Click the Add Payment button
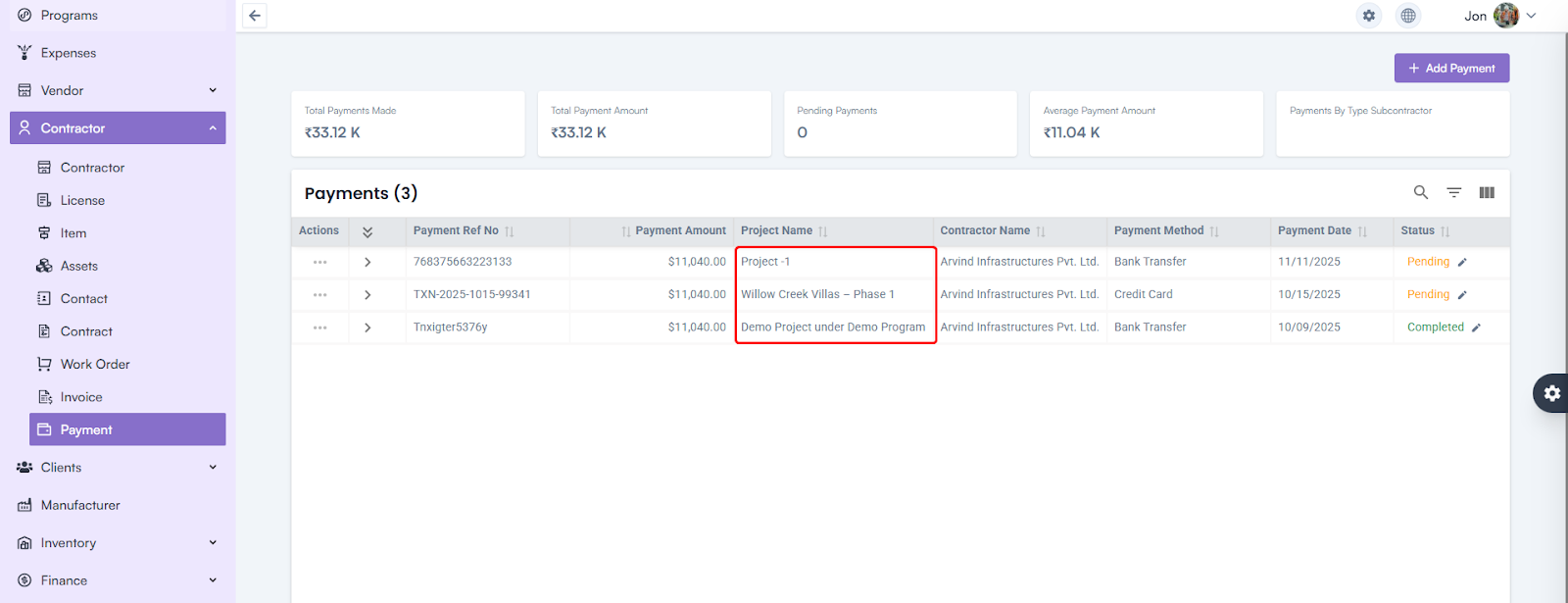This screenshot has width=1568, height=603. tap(1451, 68)
